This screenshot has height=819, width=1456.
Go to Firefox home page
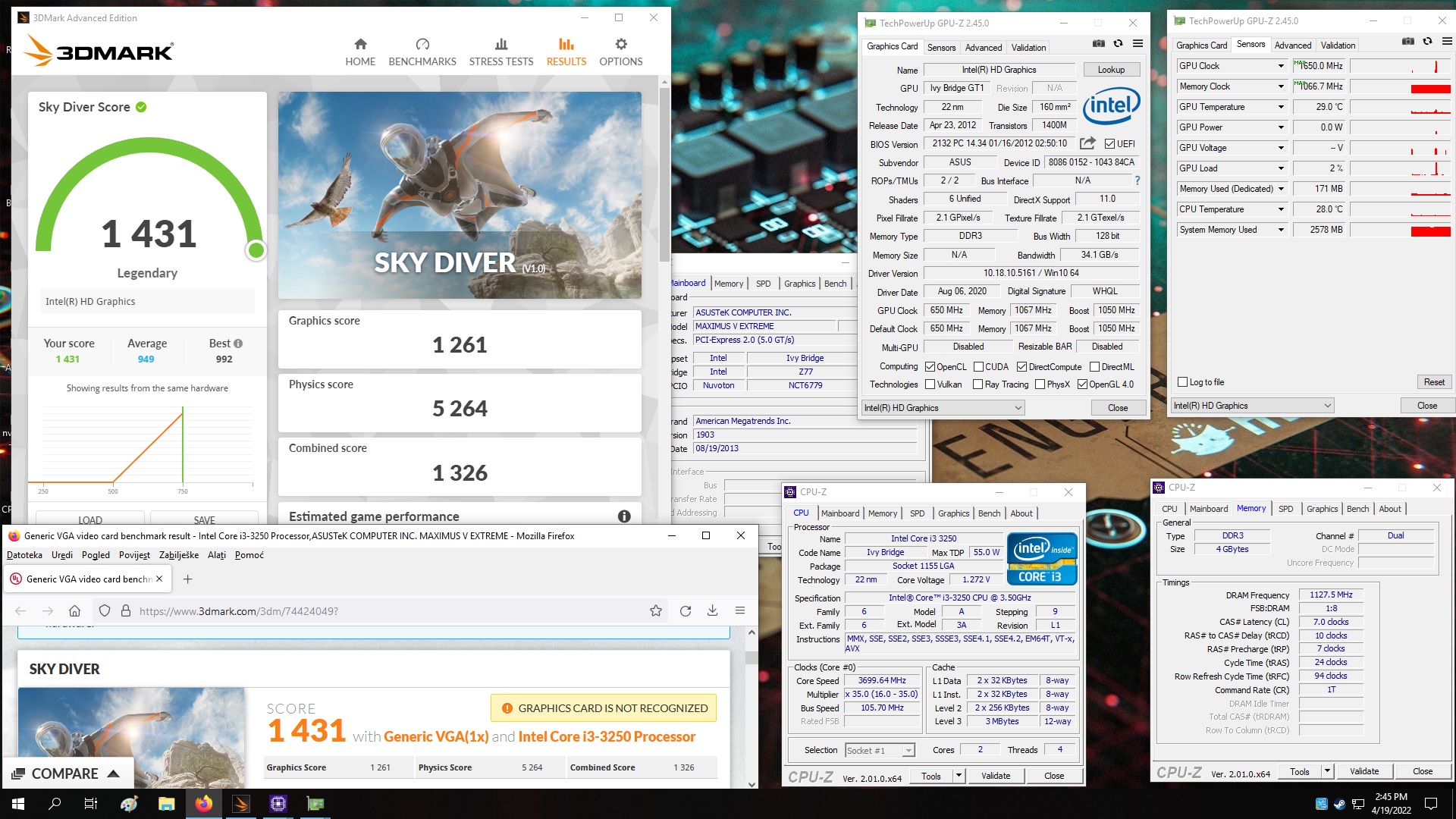tap(74, 611)
